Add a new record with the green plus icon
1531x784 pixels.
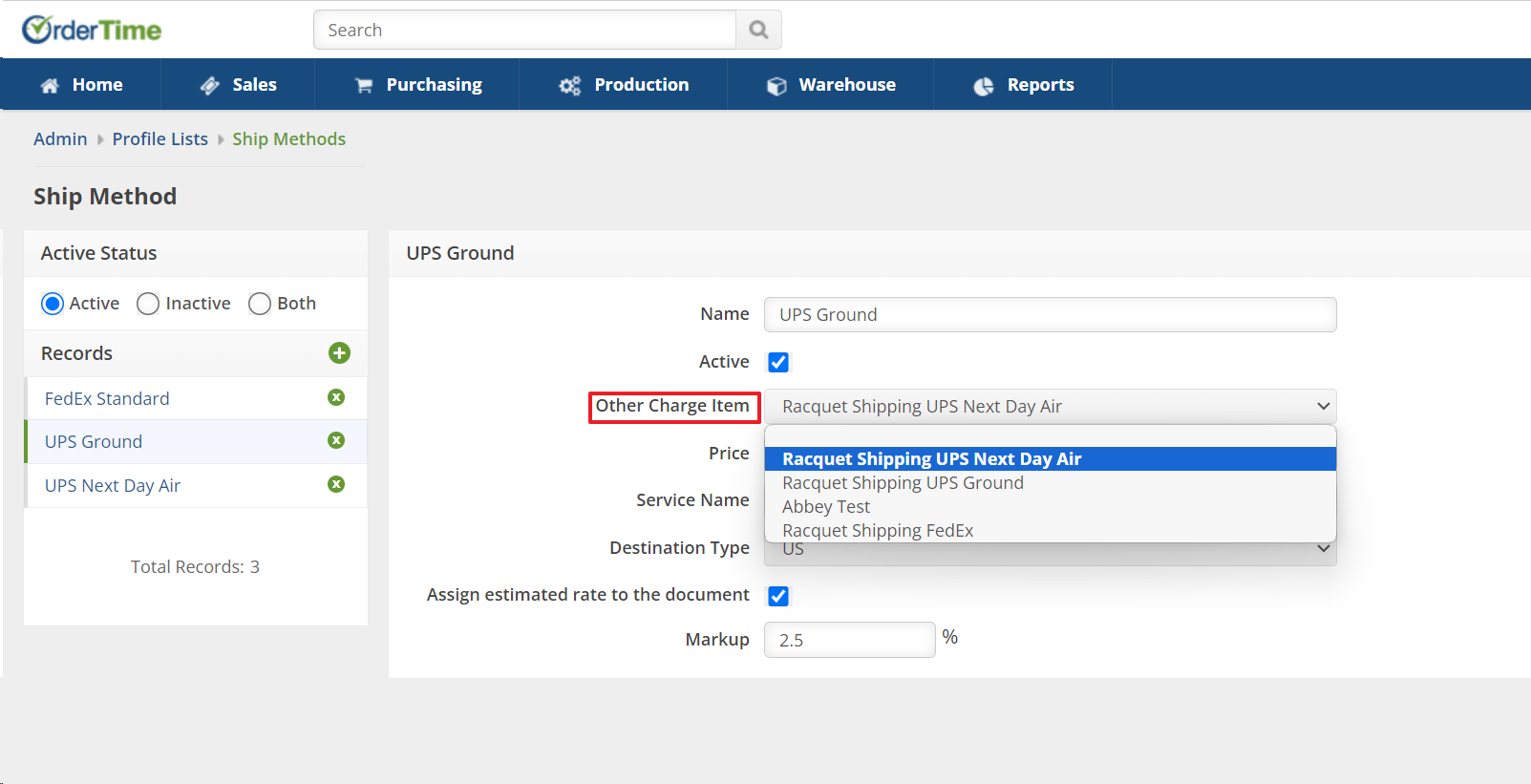coord(339,353)
